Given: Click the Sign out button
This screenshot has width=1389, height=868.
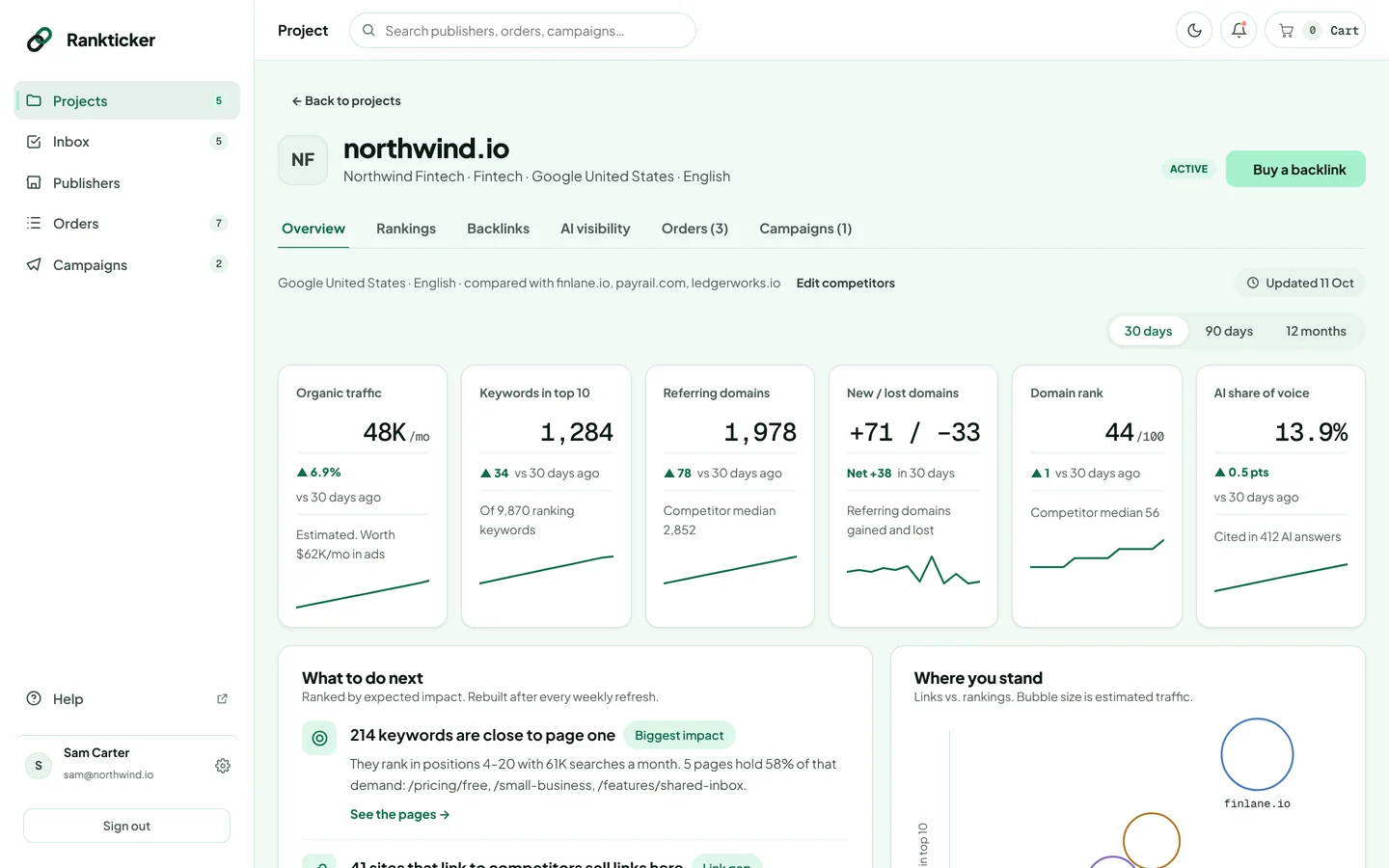Looking at the screenshot, I should point(127,826).
